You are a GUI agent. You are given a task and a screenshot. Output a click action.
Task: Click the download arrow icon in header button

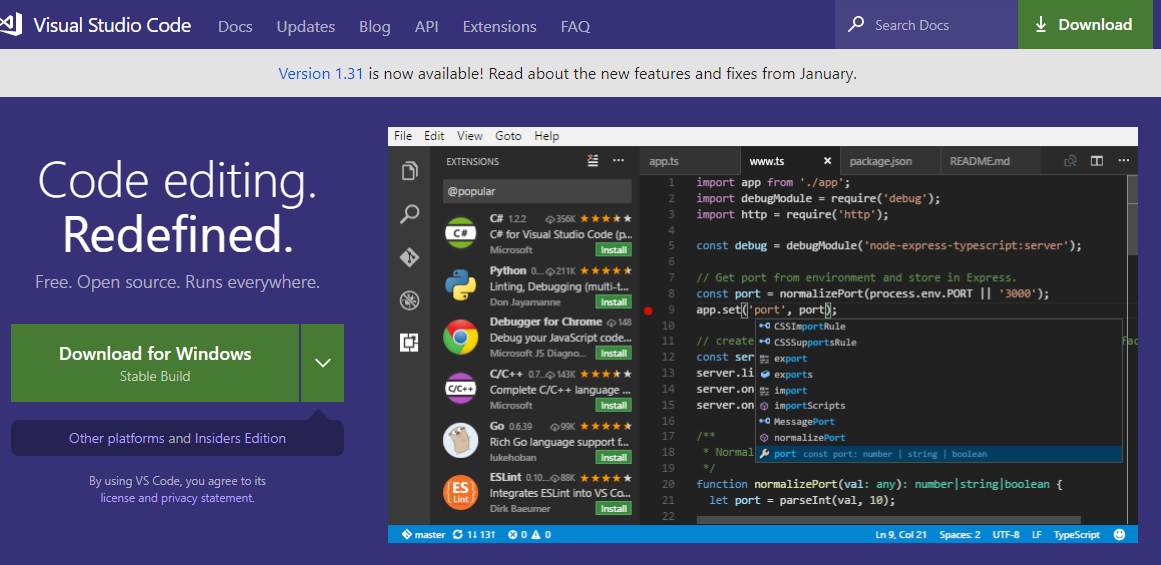coord(1041,24)
